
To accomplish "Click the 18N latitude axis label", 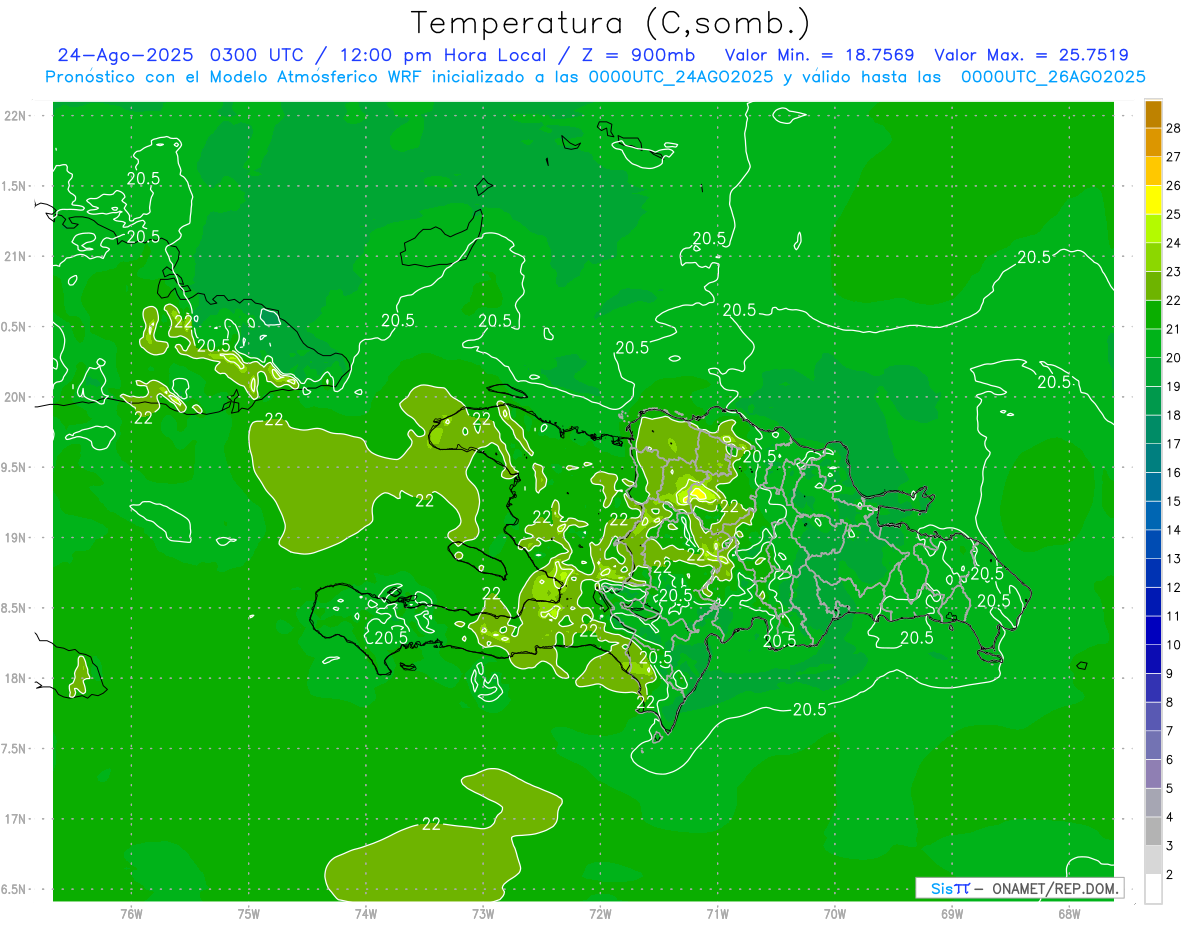I will 15,678.
